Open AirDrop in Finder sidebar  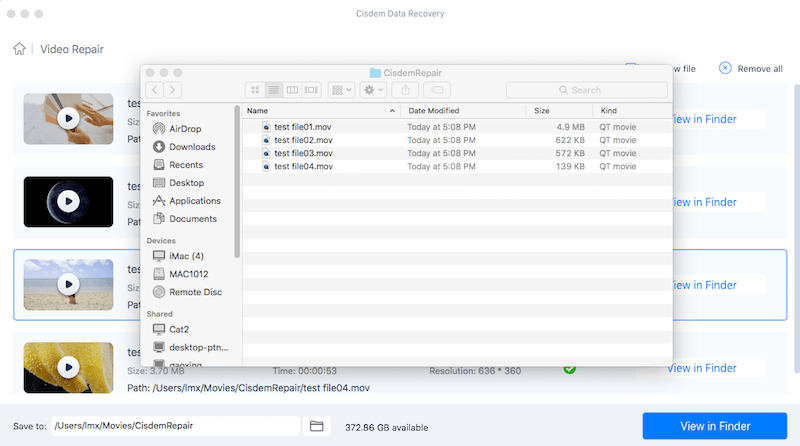185,129
